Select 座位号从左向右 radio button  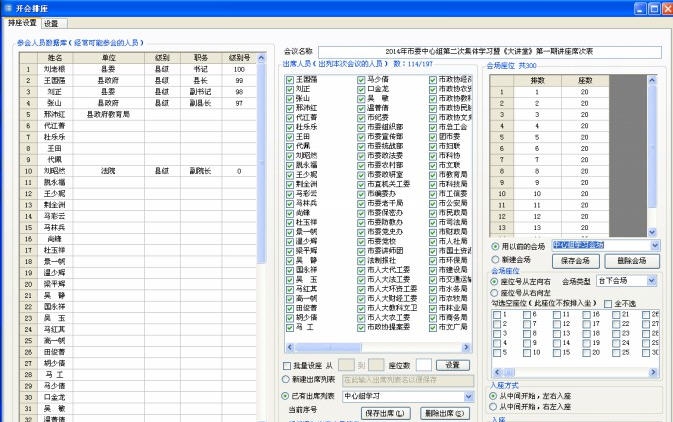(x=494, y=282)
